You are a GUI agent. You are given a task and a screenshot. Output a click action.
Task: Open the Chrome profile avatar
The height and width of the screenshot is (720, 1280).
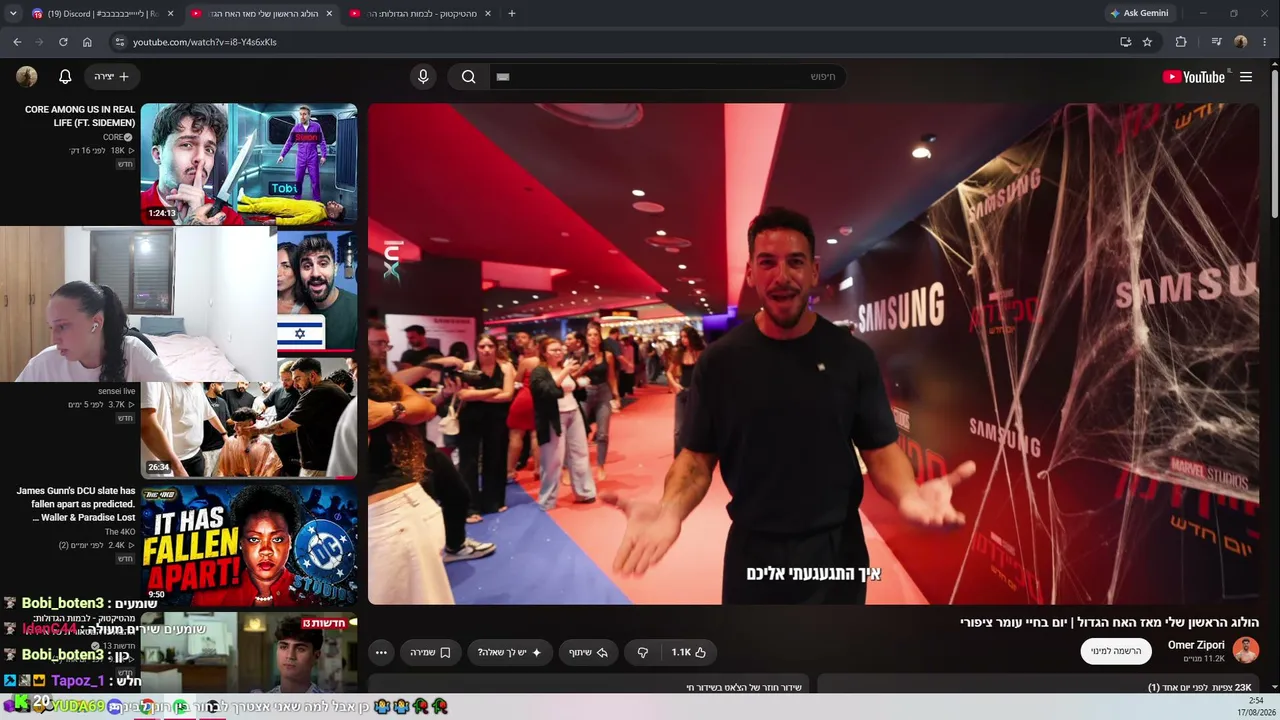click(x=1241, y=42)
